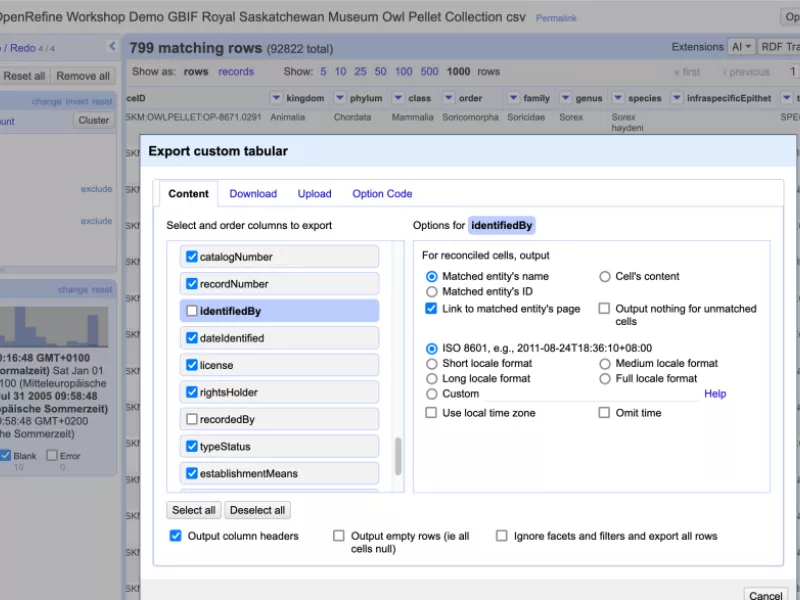Enable the Omit time option
Image resolution: width=800 pixels, height=600 pixels.
click(605, 412)
